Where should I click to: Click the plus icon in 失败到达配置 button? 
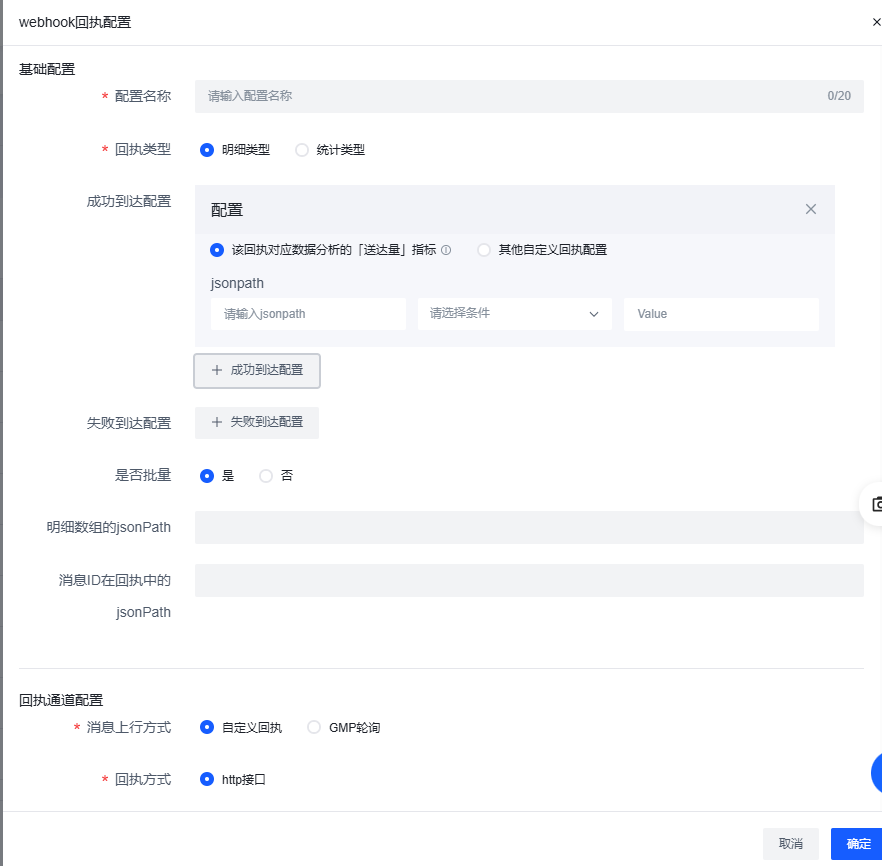(217, 422)
